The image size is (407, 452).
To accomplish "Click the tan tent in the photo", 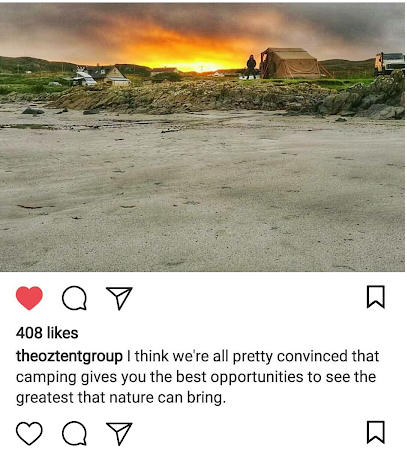I will point(292,63).
